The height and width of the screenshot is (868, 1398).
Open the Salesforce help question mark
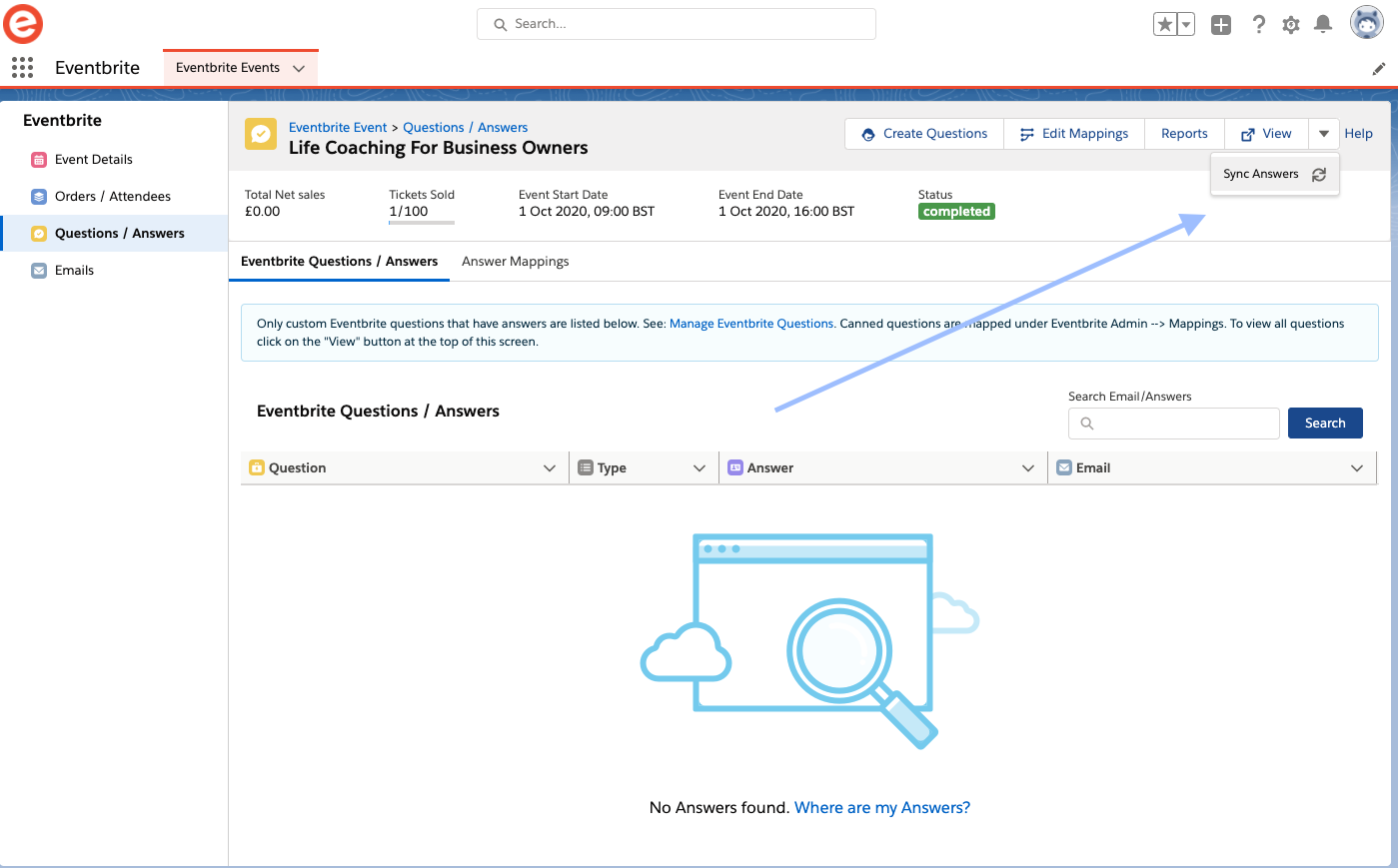click(1259, 24)
